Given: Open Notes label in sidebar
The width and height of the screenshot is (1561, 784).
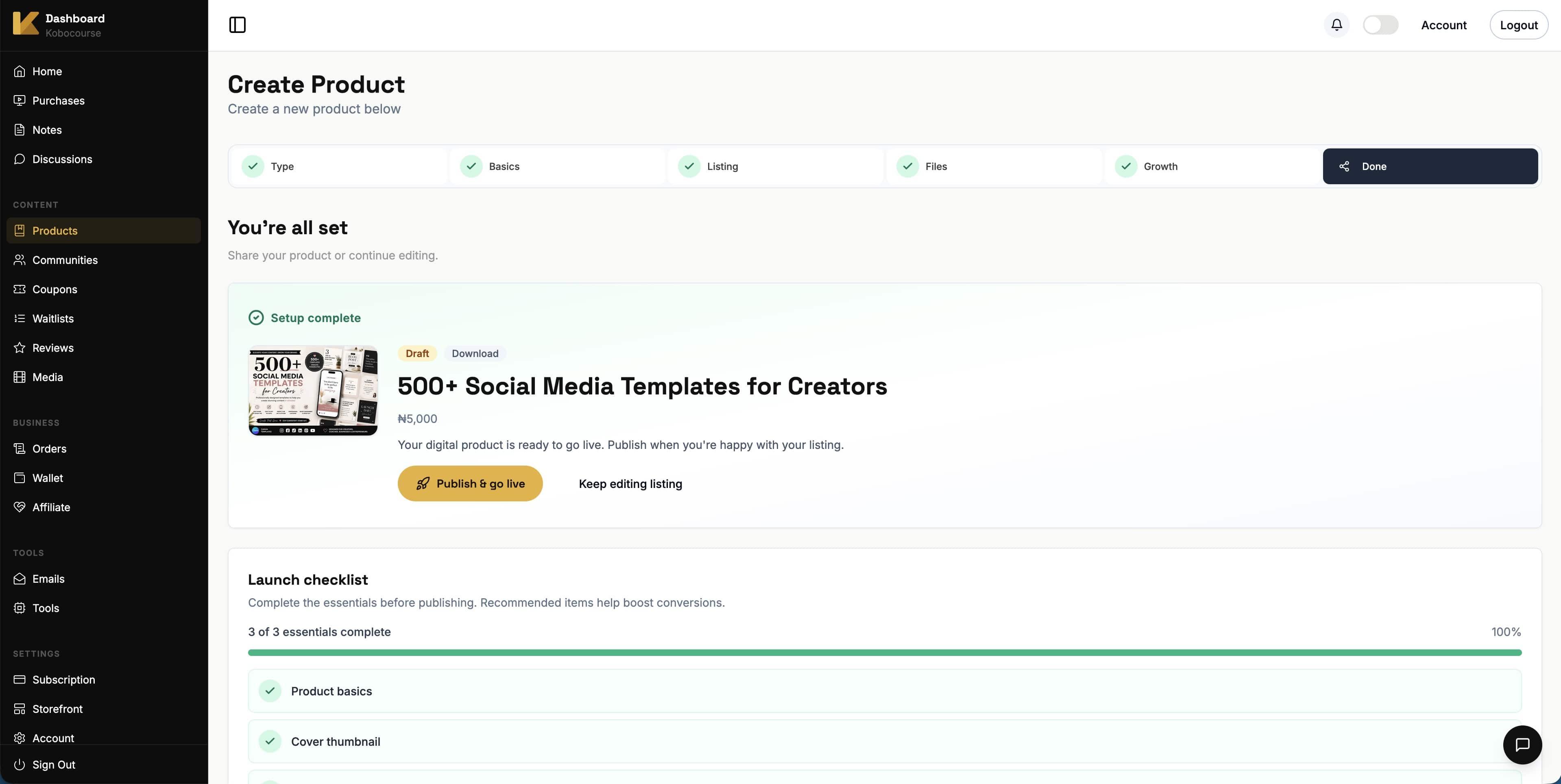Looking at the screenshot, I should tap(47, 130).
